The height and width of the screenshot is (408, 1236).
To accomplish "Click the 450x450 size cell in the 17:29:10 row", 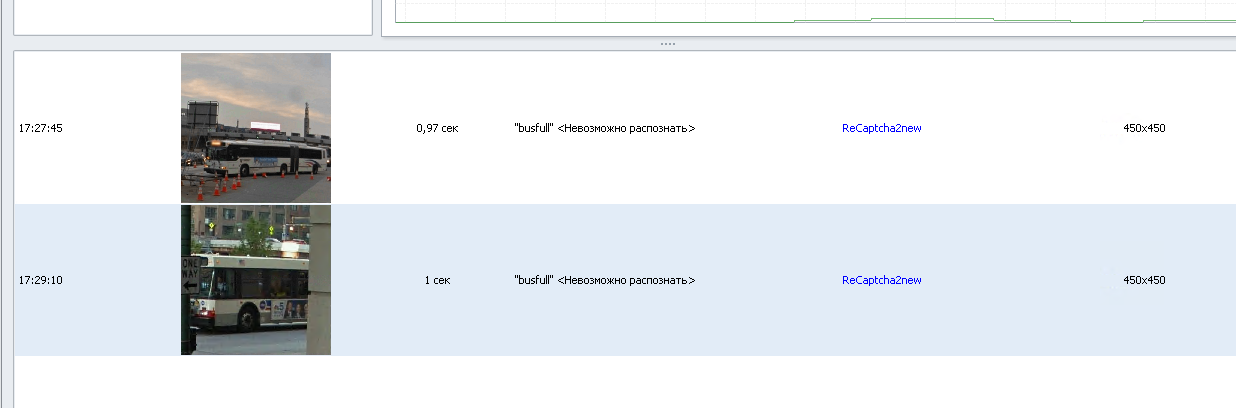I will (x=1144, y=280).
